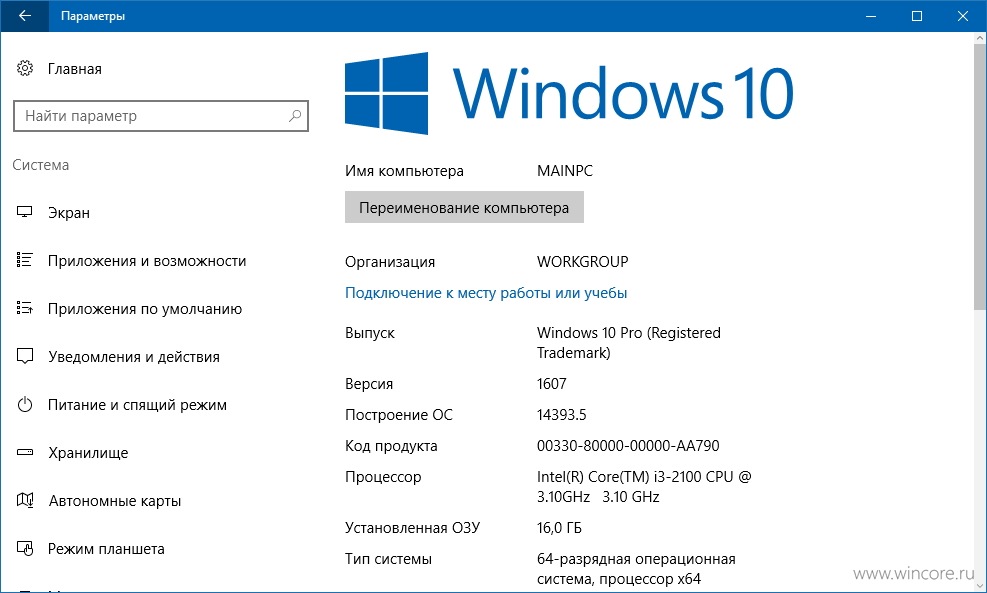Click the Установленная ОЗУ label

tap(412, 528)
